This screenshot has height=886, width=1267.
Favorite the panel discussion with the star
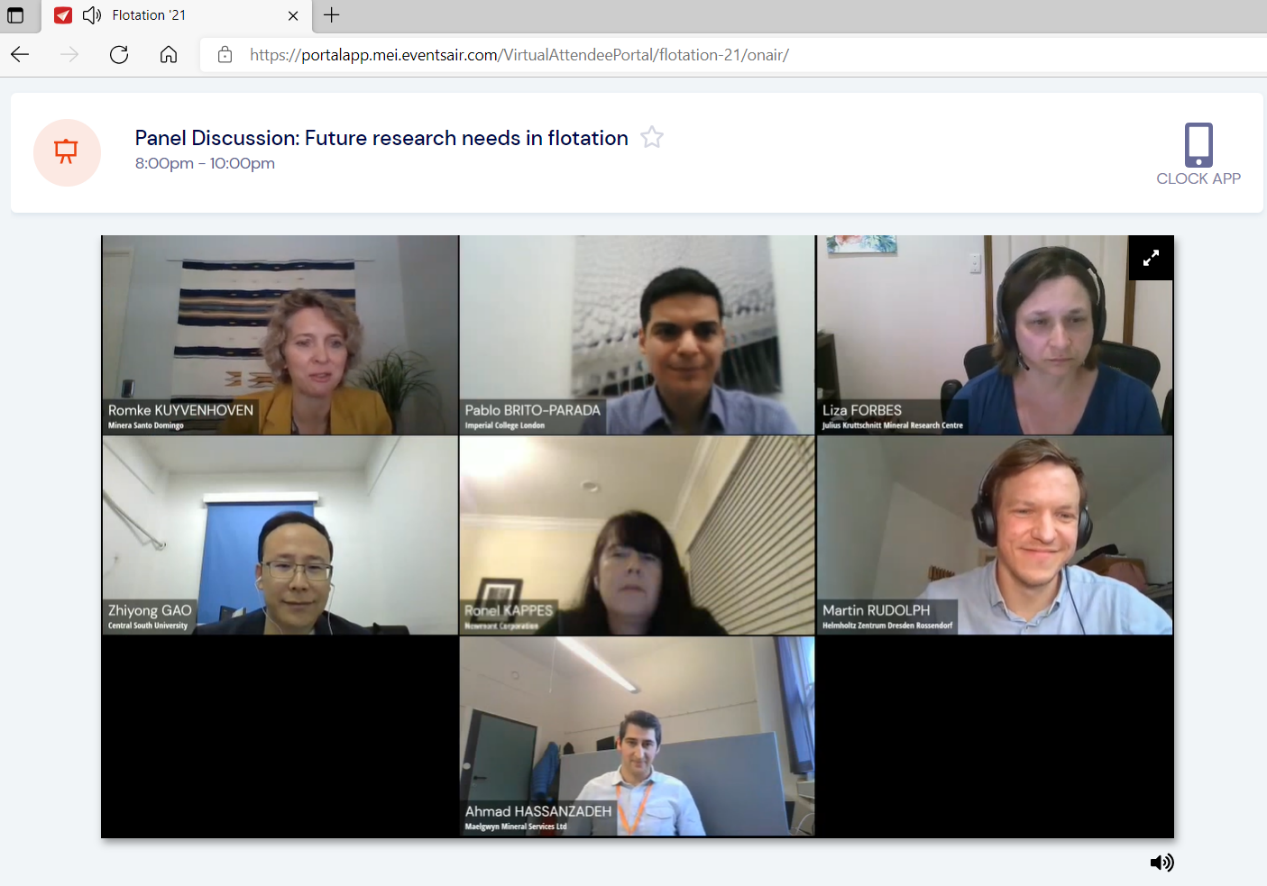tap(652, 137)
